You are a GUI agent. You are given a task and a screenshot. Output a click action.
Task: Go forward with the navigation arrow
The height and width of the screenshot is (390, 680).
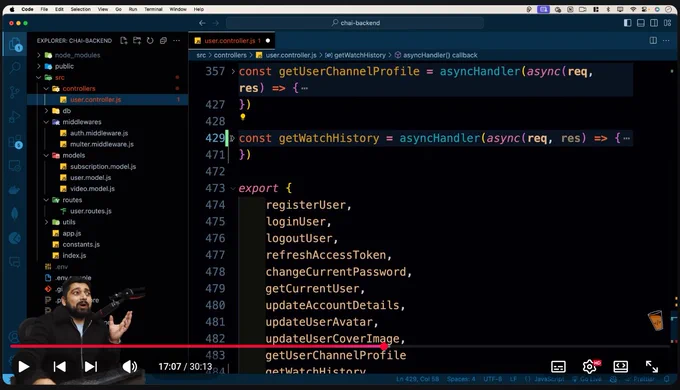point(216,23)
